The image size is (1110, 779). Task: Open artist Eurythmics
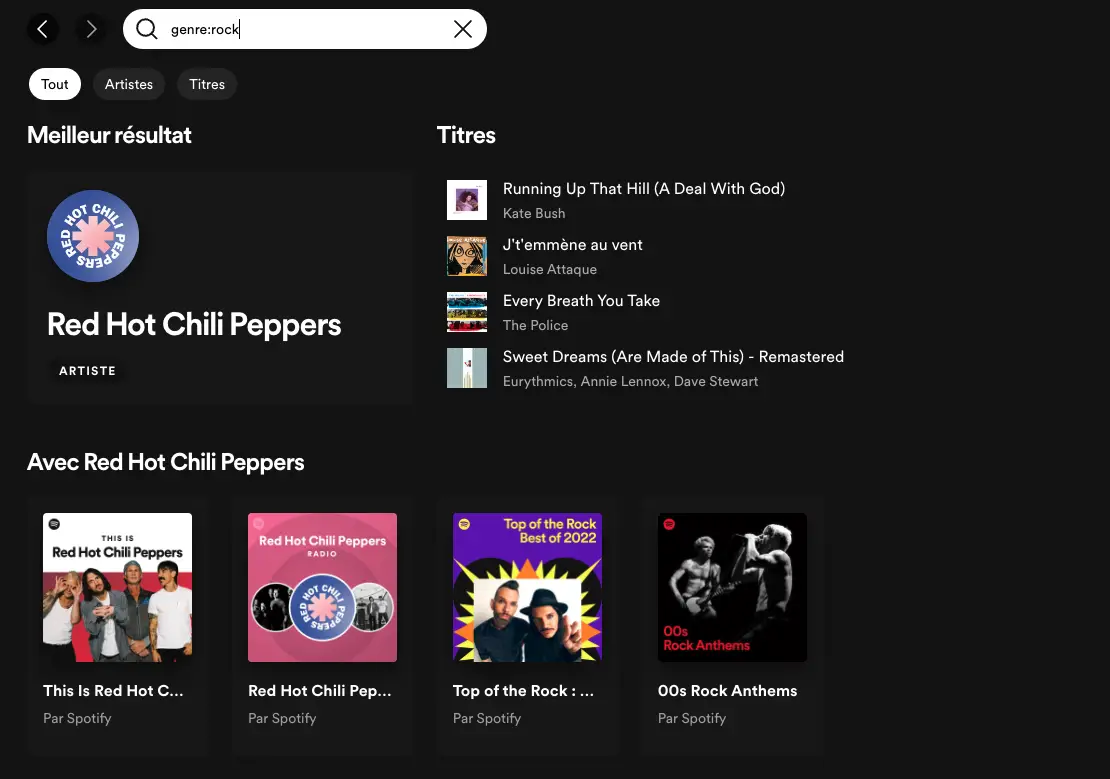537,381
